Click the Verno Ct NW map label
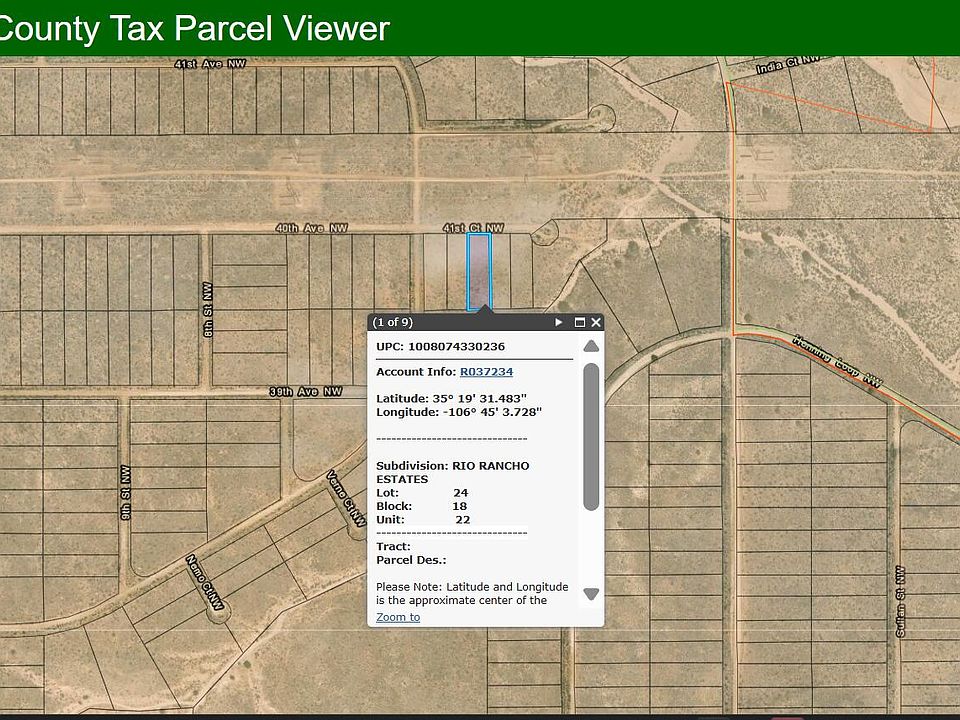This screenshot has width=960, height=720. coord(346,498)
